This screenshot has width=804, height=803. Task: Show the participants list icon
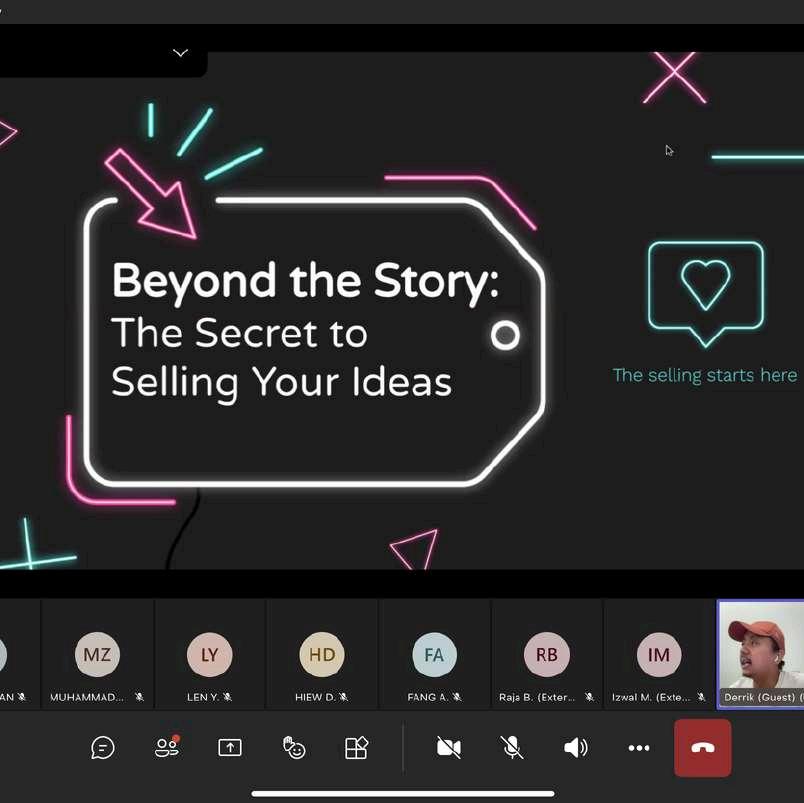[167, 747]
